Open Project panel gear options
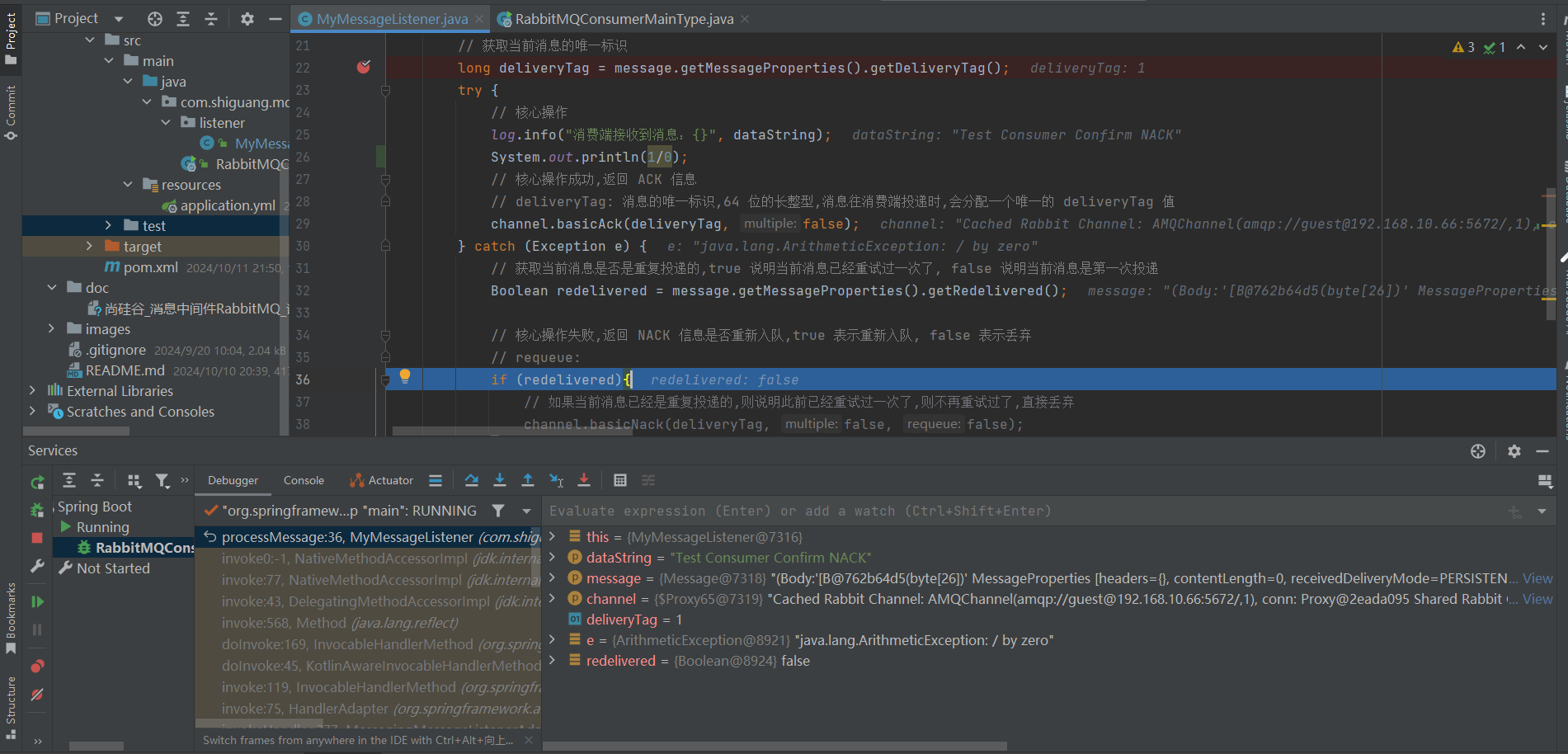This screenshot has height=754, width=1568. point(247,18)
